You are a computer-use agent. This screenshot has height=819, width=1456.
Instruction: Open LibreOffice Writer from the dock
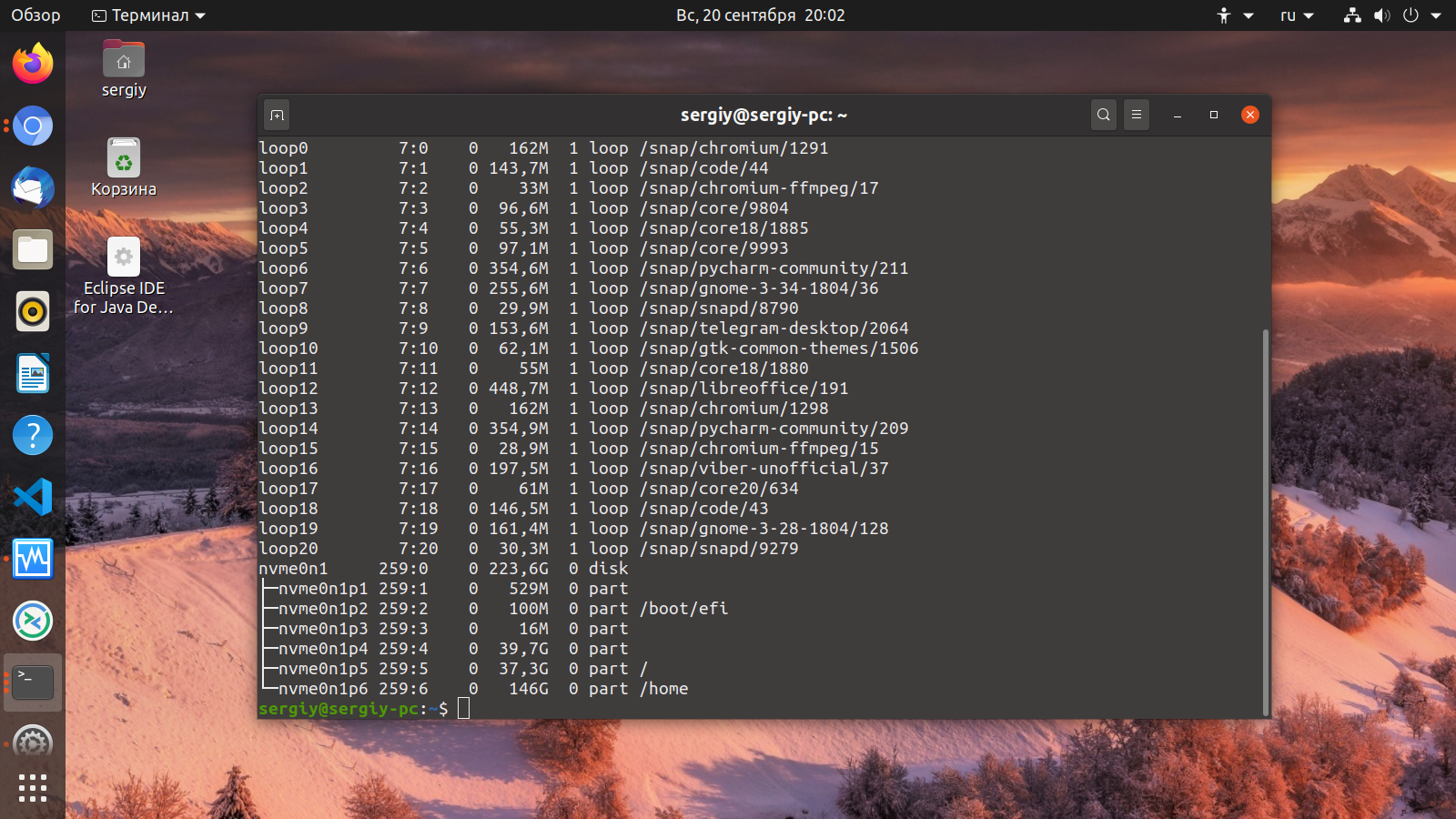pyautogui.click(x=33, y=373)
